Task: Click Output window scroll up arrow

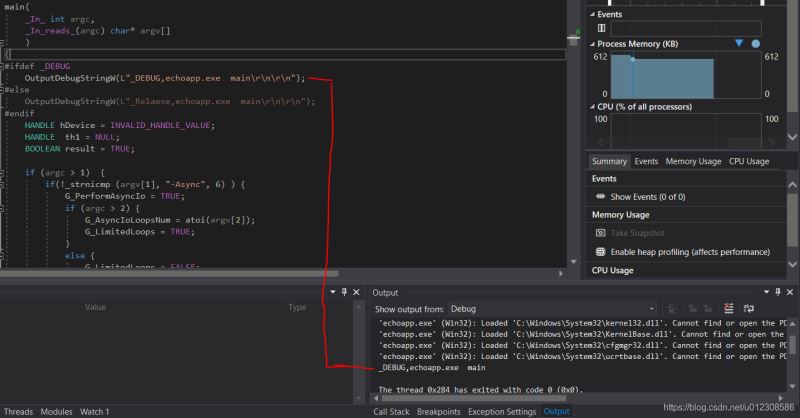Action: coord(792,324)
